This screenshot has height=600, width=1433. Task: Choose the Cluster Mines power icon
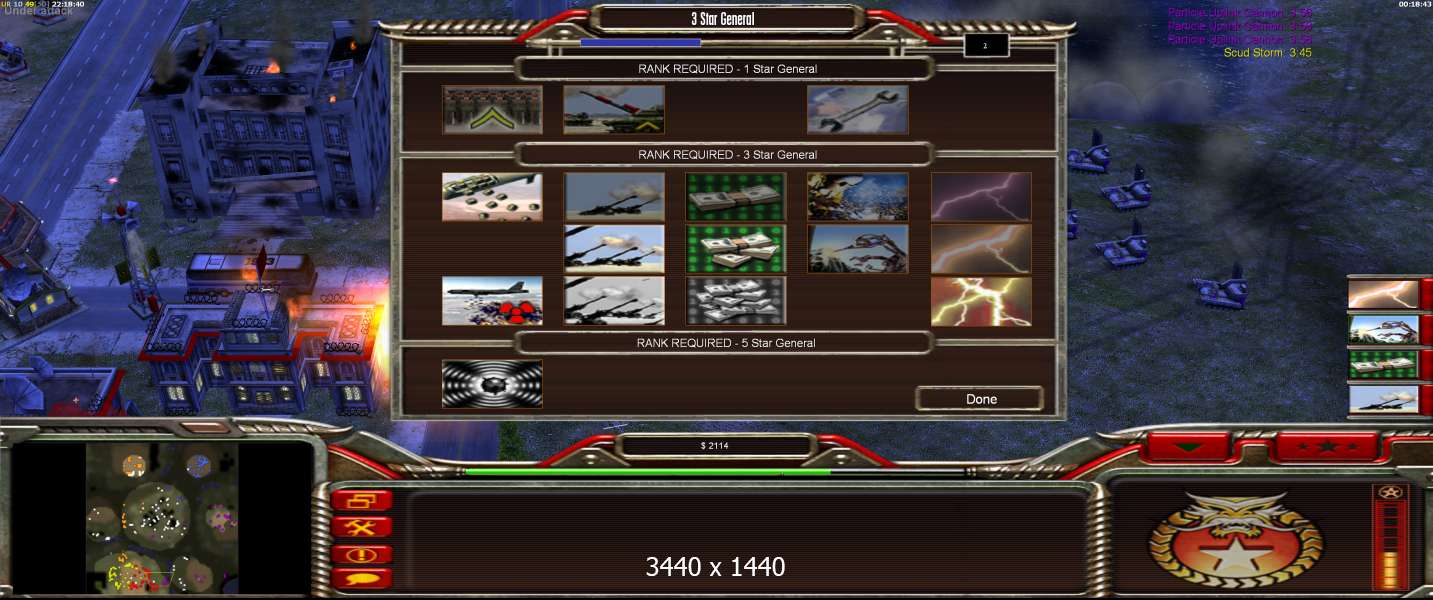pyautogui.click(x=492, y=197)
